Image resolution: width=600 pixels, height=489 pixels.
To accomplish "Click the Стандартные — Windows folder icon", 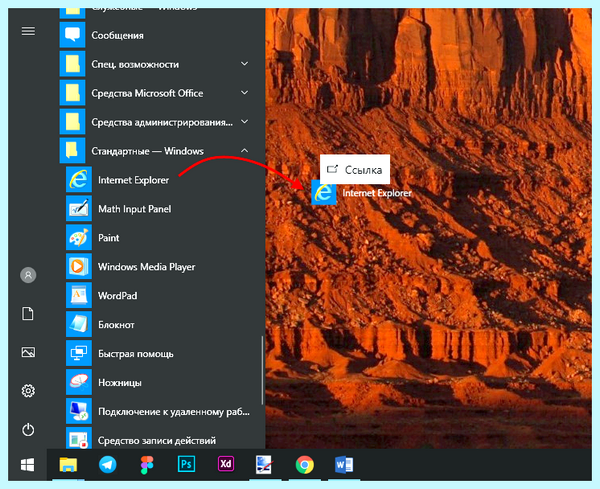I will [x=72, y=150].
